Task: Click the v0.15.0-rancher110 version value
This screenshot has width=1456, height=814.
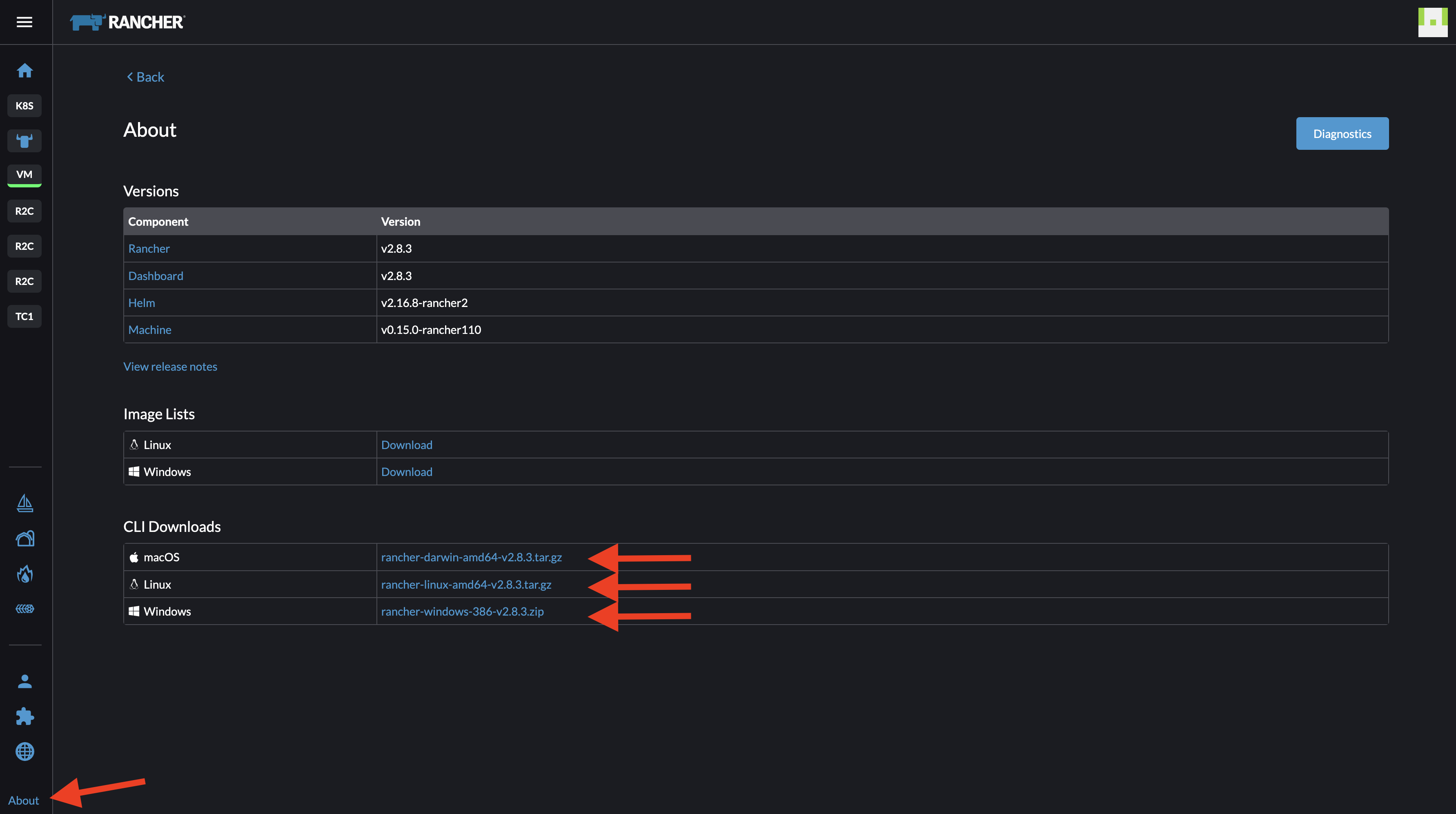Action: [x=431, y=329]
